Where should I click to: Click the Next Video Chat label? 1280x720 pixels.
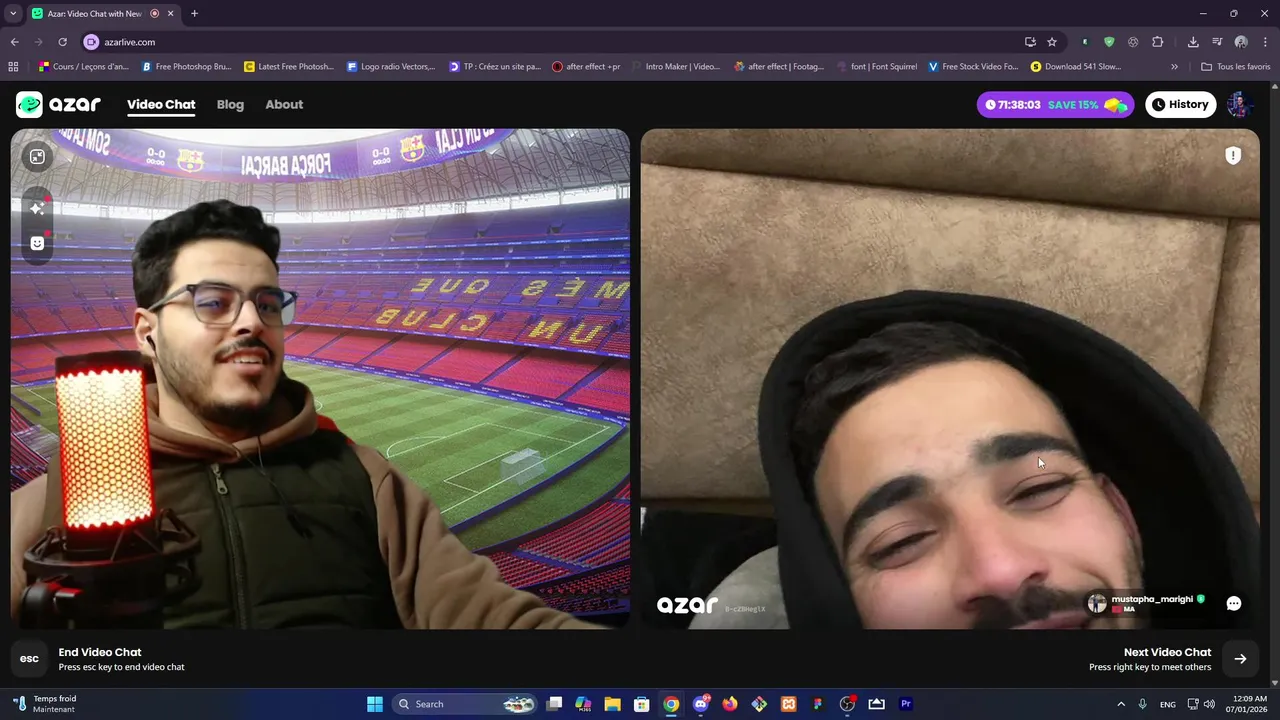1167,652
